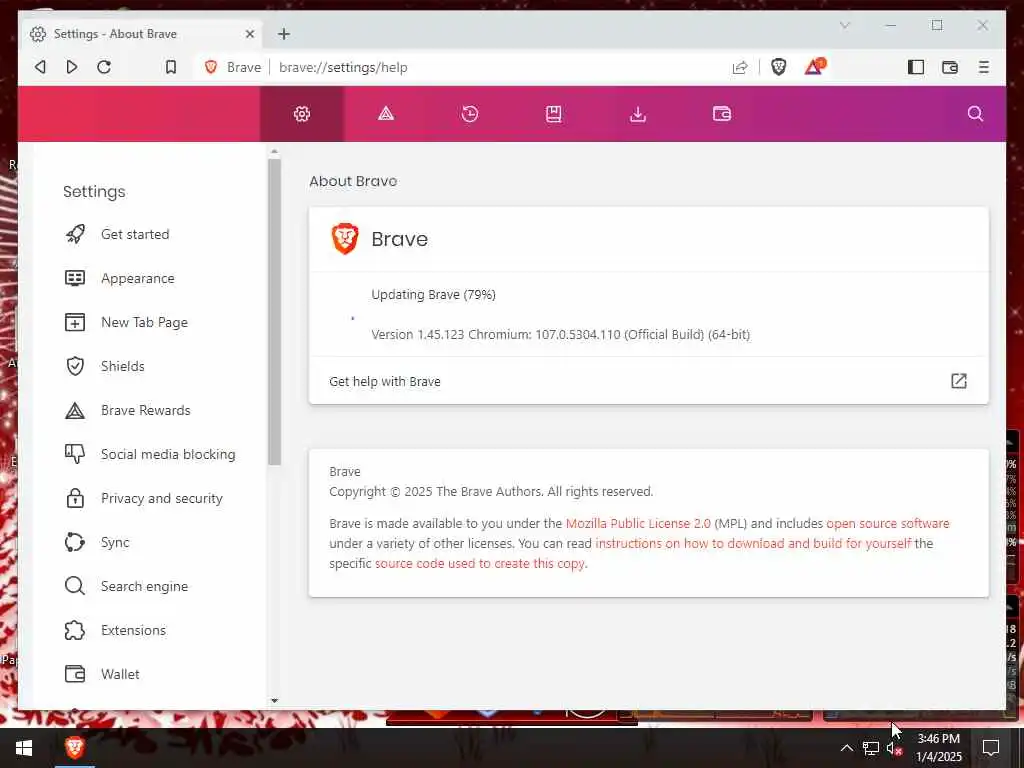
Task: Click Get help with Brave row
Action: (648, 381)
